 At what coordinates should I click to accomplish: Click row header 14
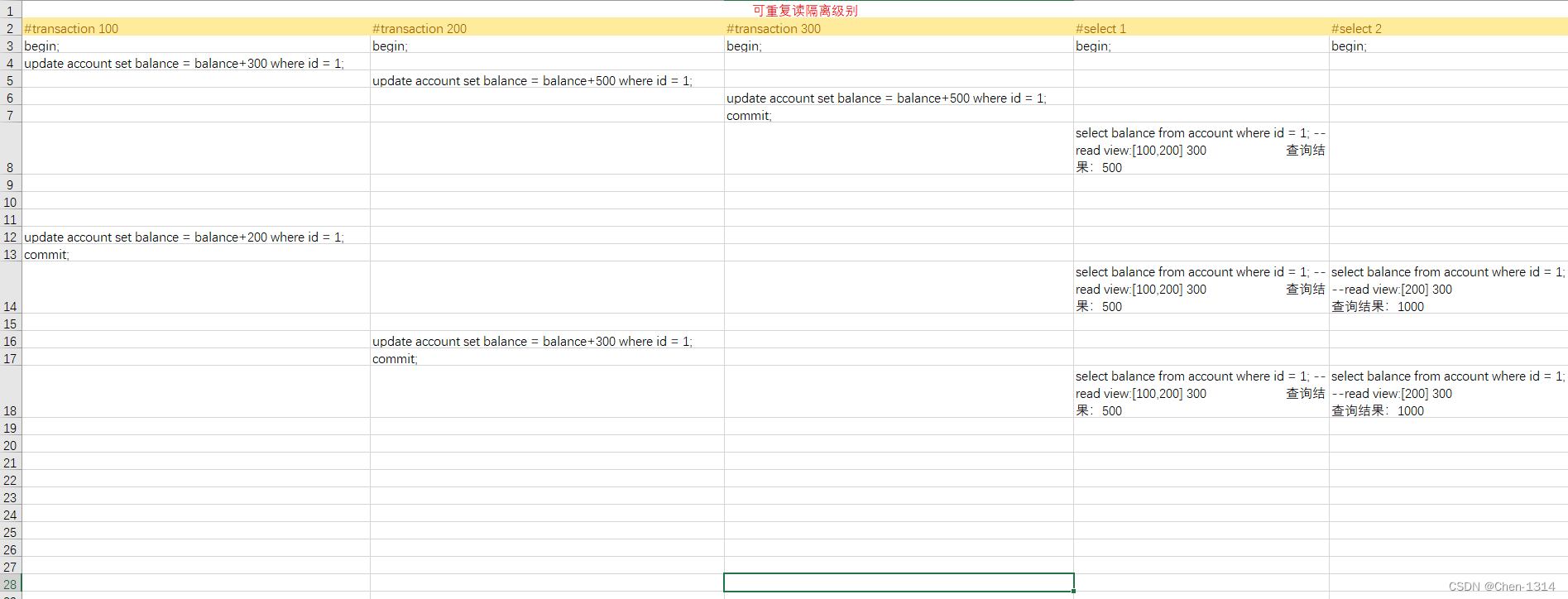click(10, 288)
